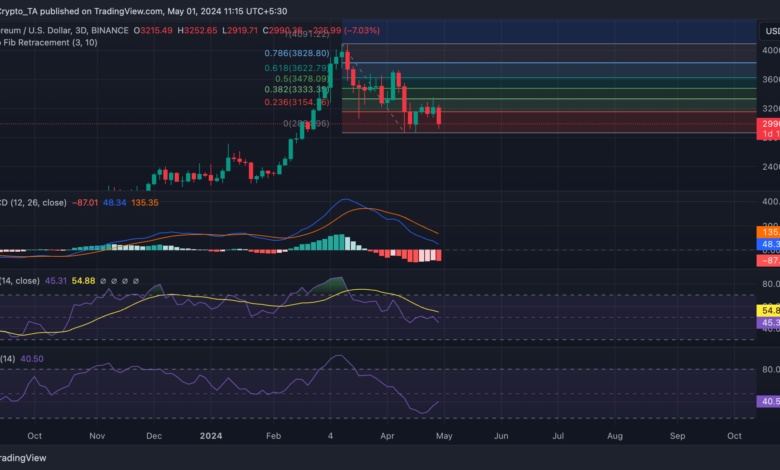Click the 0.786 (3828.80) Fibonacci level label
This screenshot has width=780, height=470.
tap(299, 52)
